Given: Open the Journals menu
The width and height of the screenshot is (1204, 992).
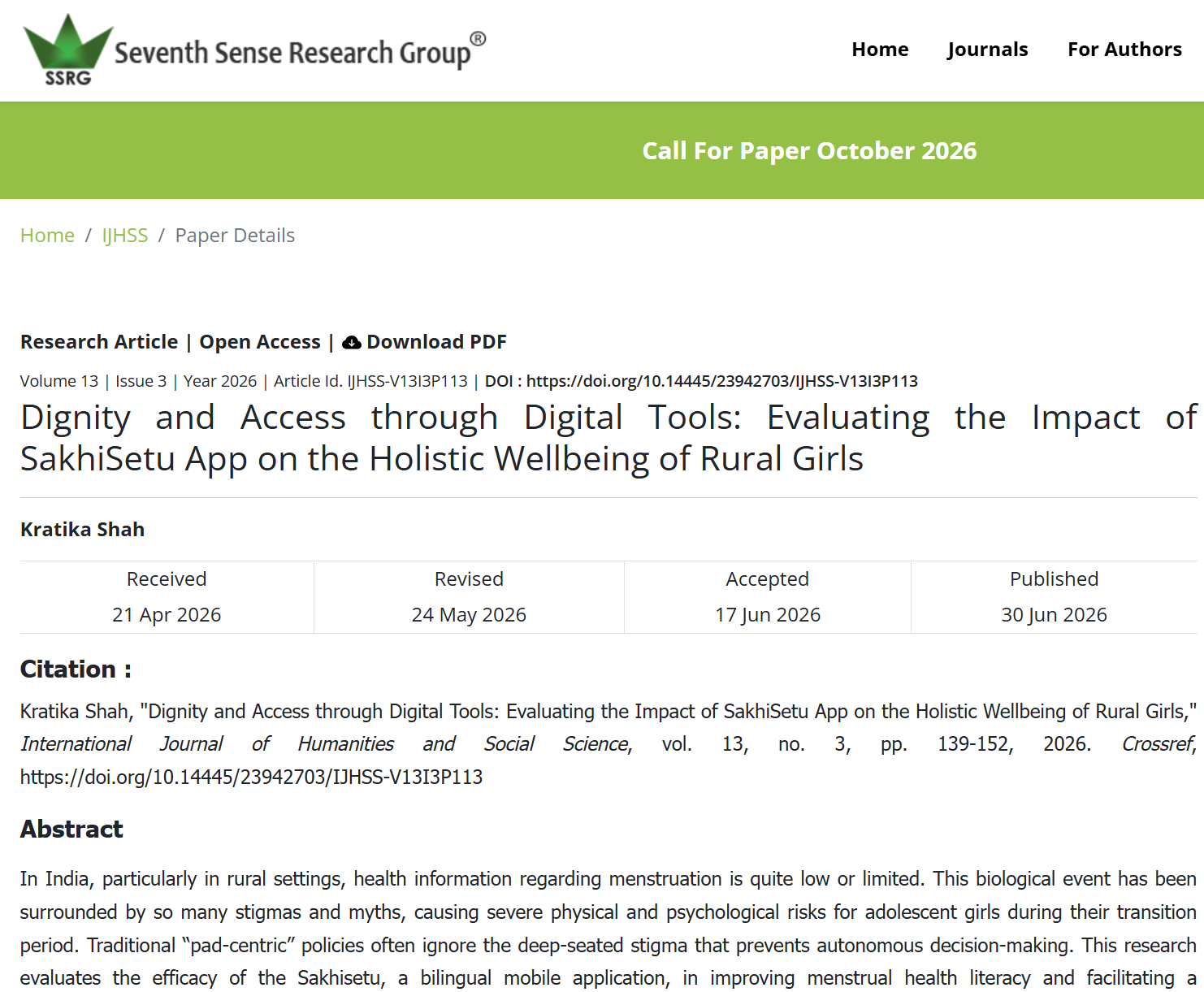Looking at the screenshot, I should click(x=988, y=50).
